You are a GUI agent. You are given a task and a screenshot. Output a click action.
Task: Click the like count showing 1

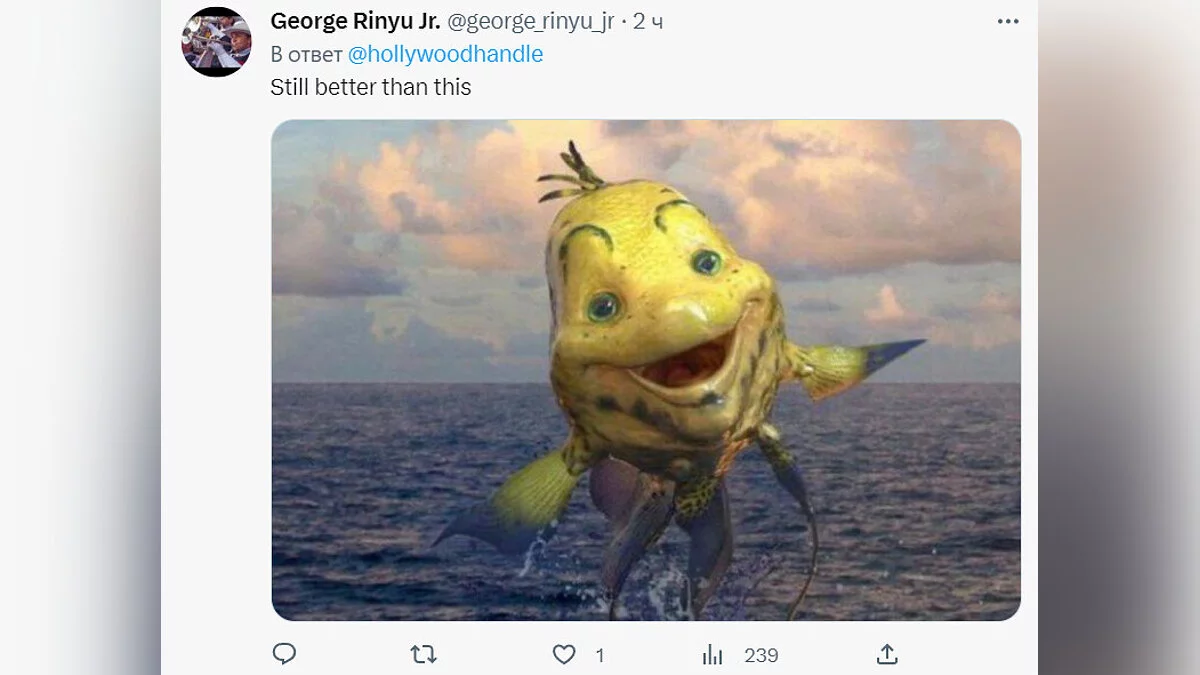[600, 656]
